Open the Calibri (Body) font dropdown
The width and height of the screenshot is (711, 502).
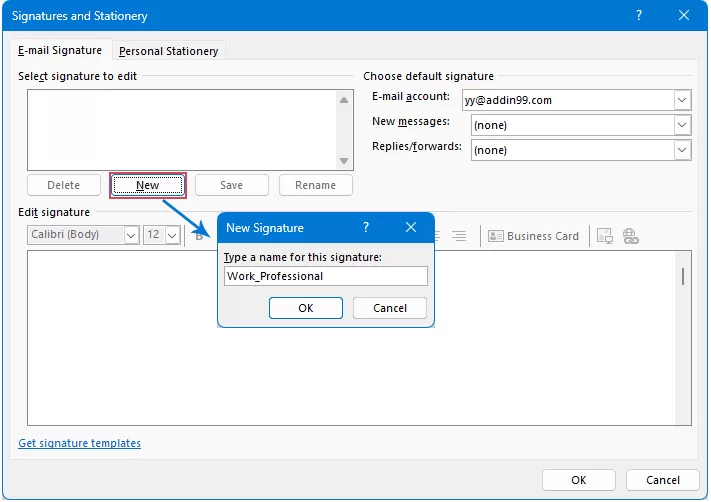coord(131,235)
